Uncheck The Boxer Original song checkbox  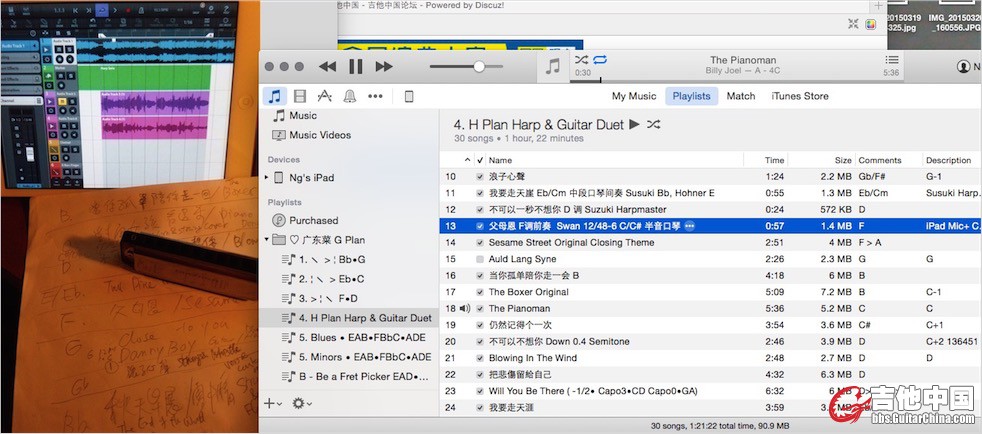(x=480, y=292)
